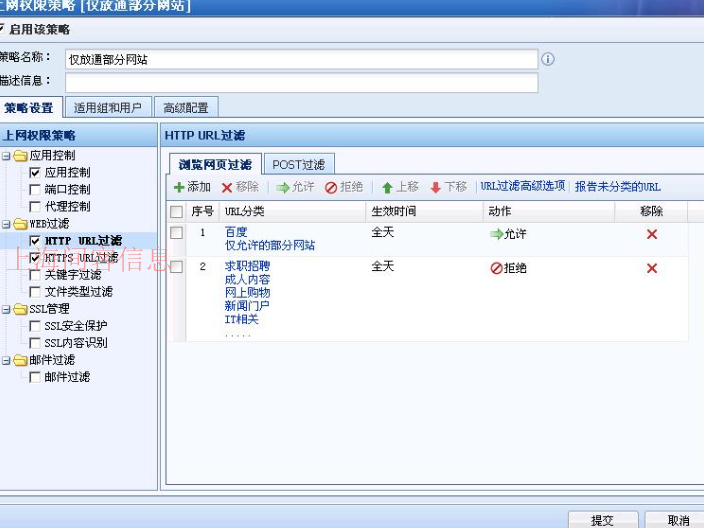Screen dimensions: 704x528
Task: Open the 百度 URL category link
Action: point(236,232)
